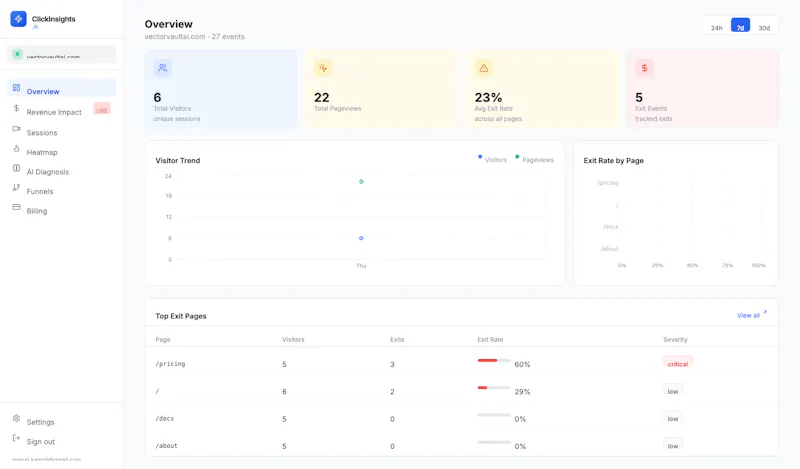Image resolution: width=800 pixels, height=469 pixels.
Task: Click the LIVE badge next to Revenue Impact
Action: pos(102,109)
